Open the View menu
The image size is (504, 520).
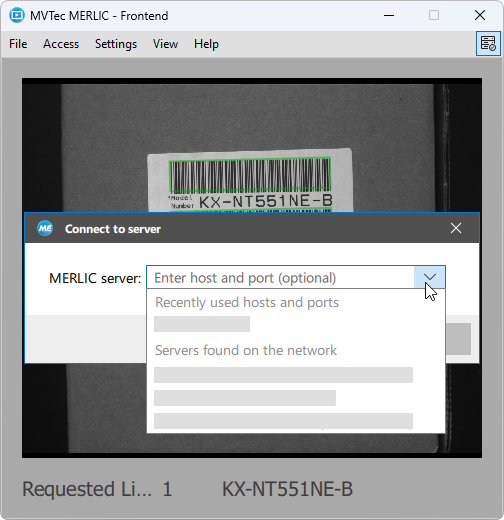pos(165,44)
